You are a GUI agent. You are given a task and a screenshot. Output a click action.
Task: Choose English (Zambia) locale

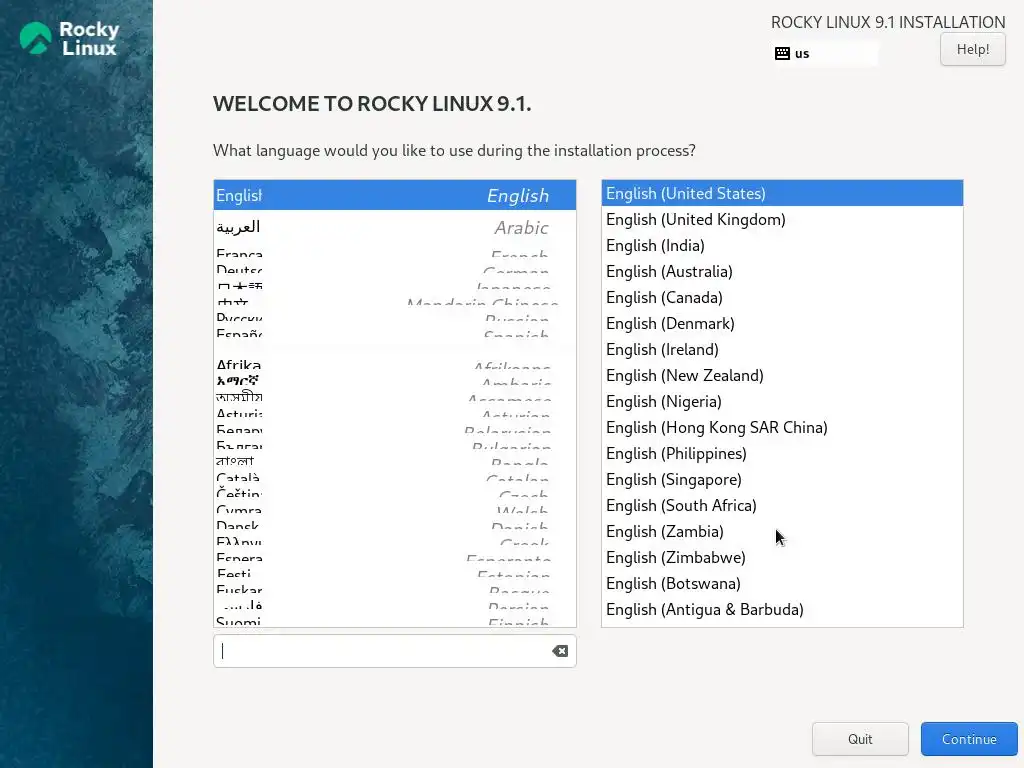pos(782,532)
